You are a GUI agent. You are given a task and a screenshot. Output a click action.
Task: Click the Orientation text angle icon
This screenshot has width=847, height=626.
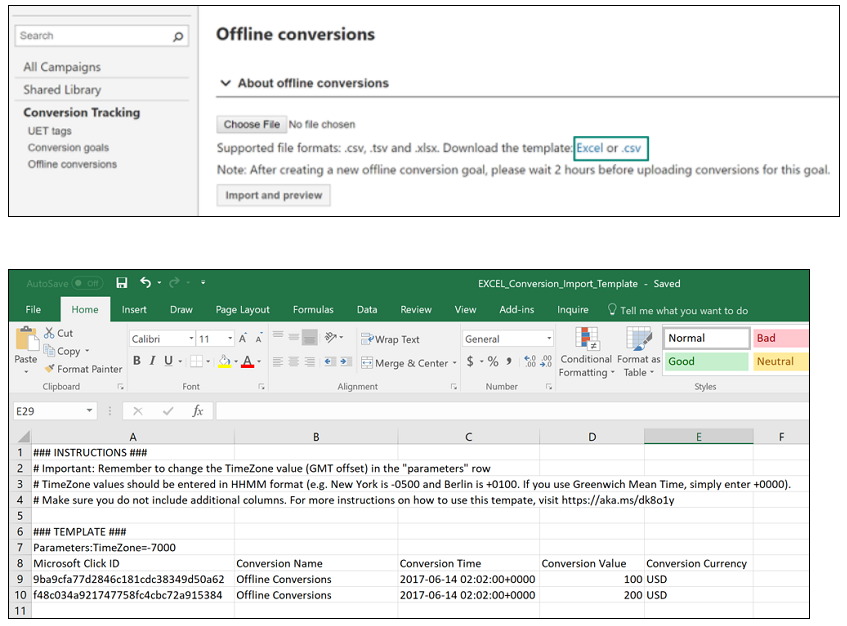[x=330, y=338]
